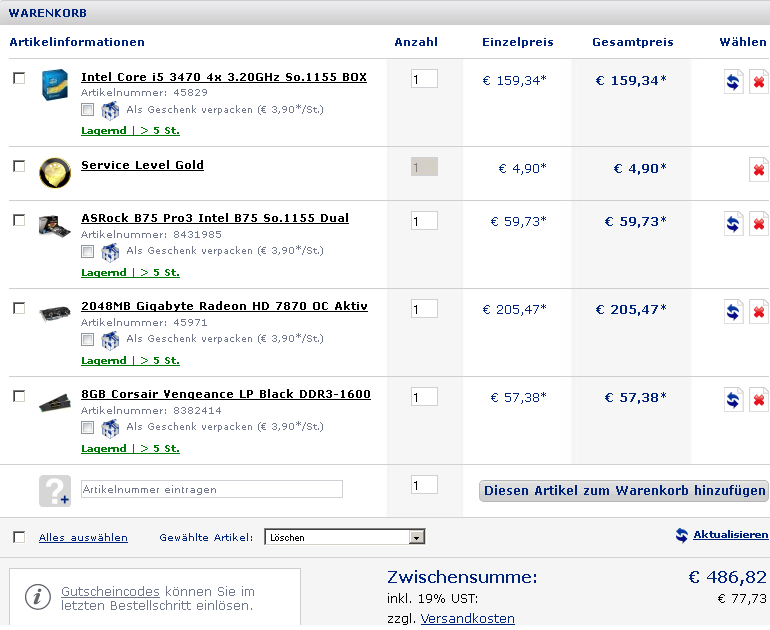Open the Gutscheincodes link

tap(110, 591)
